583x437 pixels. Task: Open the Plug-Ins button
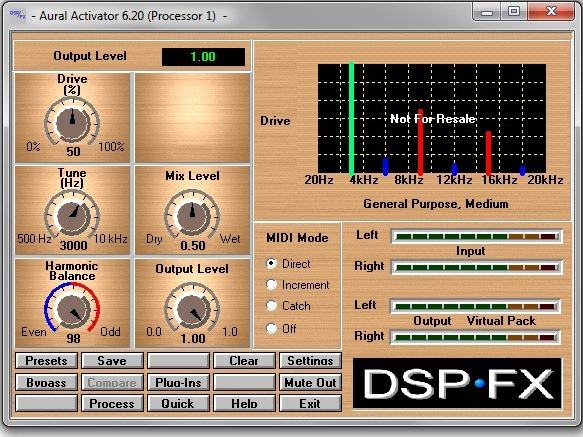(x=178, y=382)
